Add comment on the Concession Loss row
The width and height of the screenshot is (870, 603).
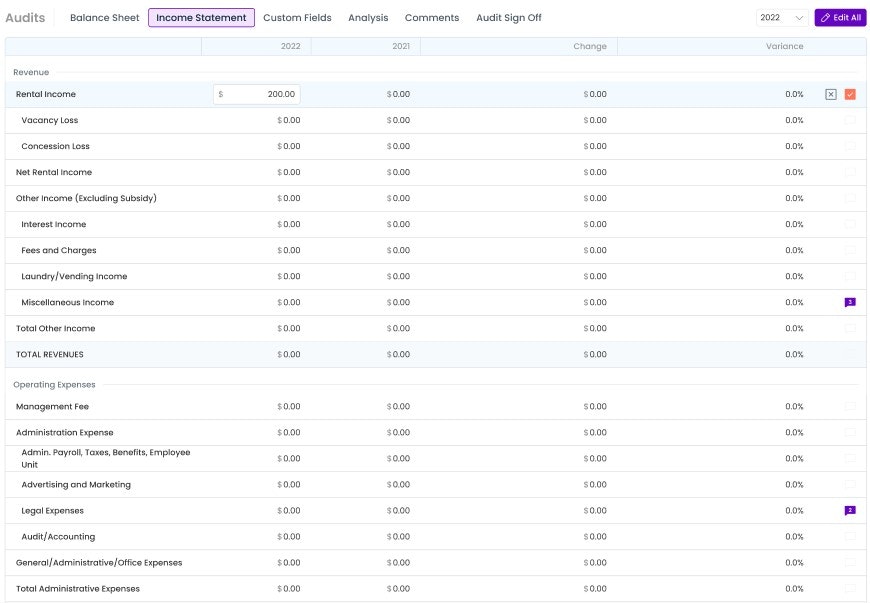pos(850,146)
